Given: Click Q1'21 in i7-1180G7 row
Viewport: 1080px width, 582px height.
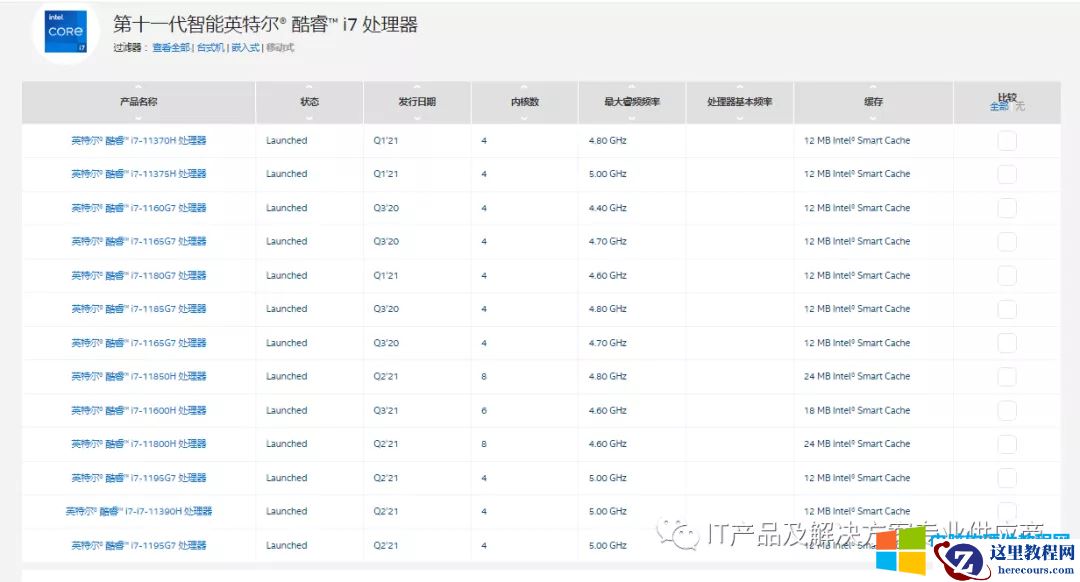Looking at the screenshot, I should click(x=386, y=276).
